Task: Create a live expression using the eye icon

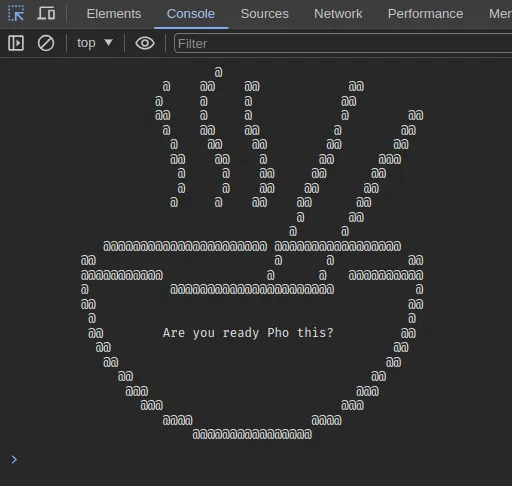Action: 145,43
